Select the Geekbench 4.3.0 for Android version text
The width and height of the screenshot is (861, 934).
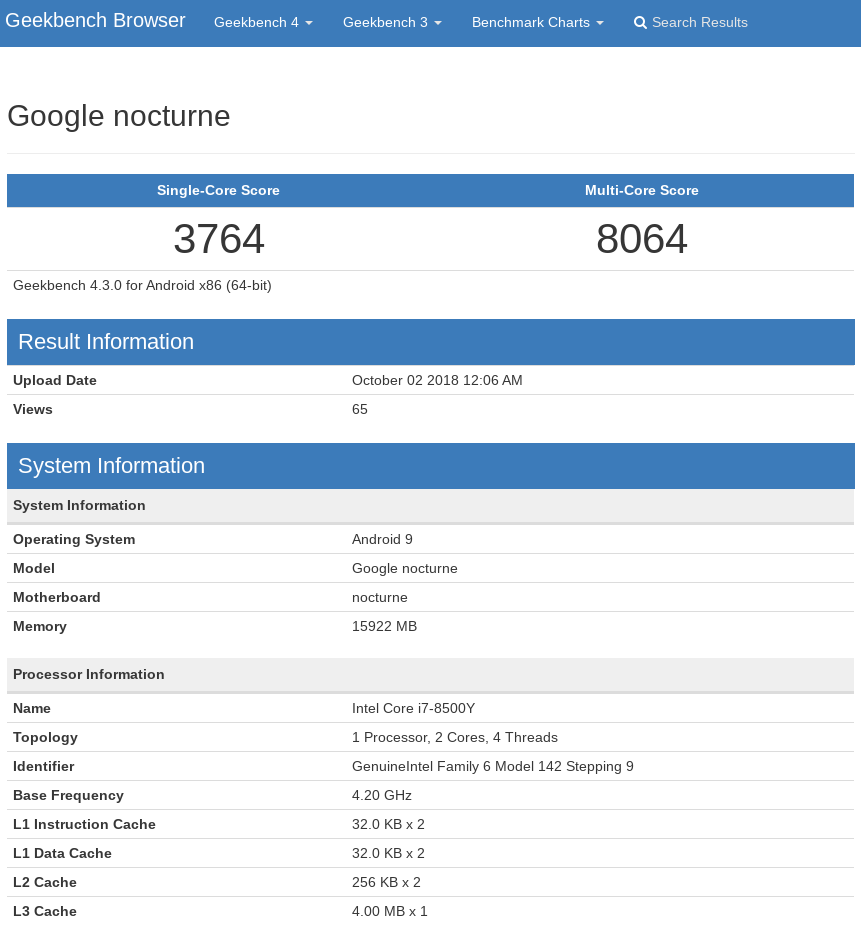pyautogui.click(x=142, y=285)
